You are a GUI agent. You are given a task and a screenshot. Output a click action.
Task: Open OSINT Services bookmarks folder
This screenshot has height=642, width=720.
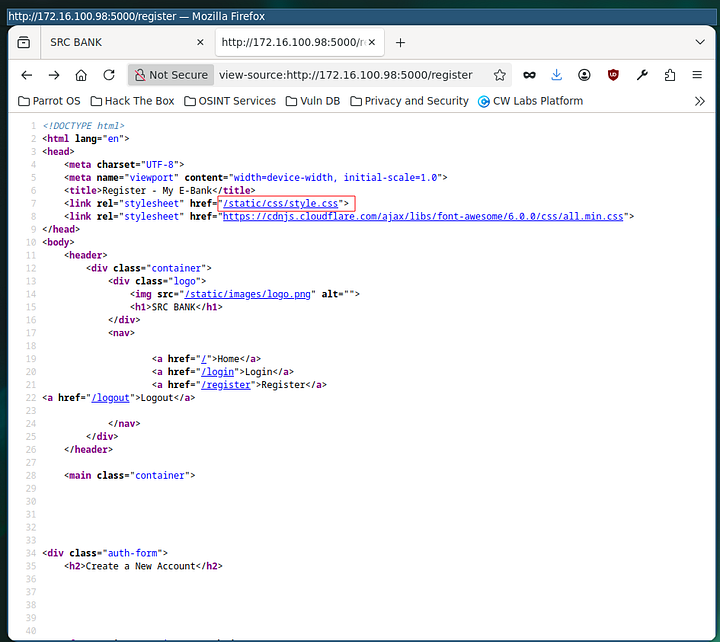[230, 101]
